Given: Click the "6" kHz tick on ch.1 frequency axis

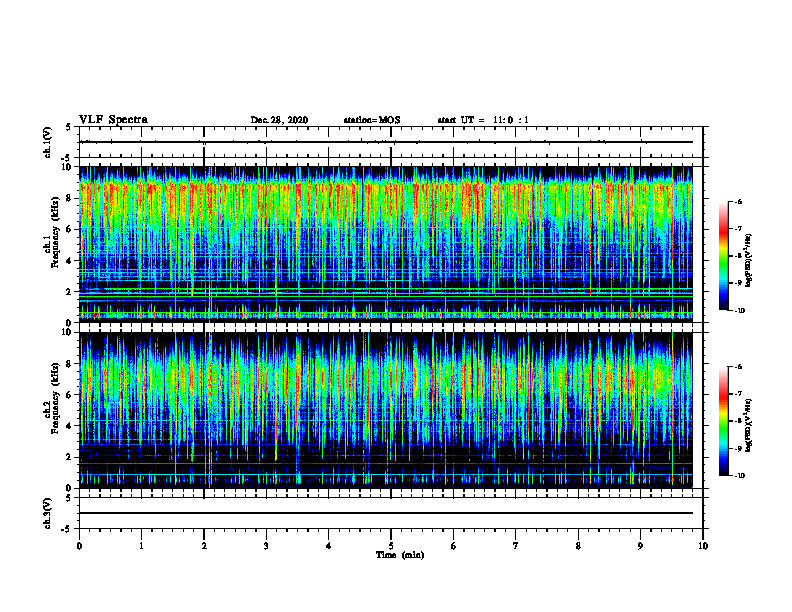Looking at the screenshot, I should click(70, 229).
